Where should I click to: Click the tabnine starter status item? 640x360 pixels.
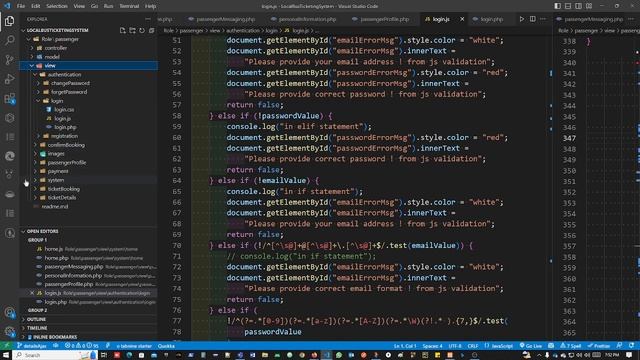(x=134, y=346)
